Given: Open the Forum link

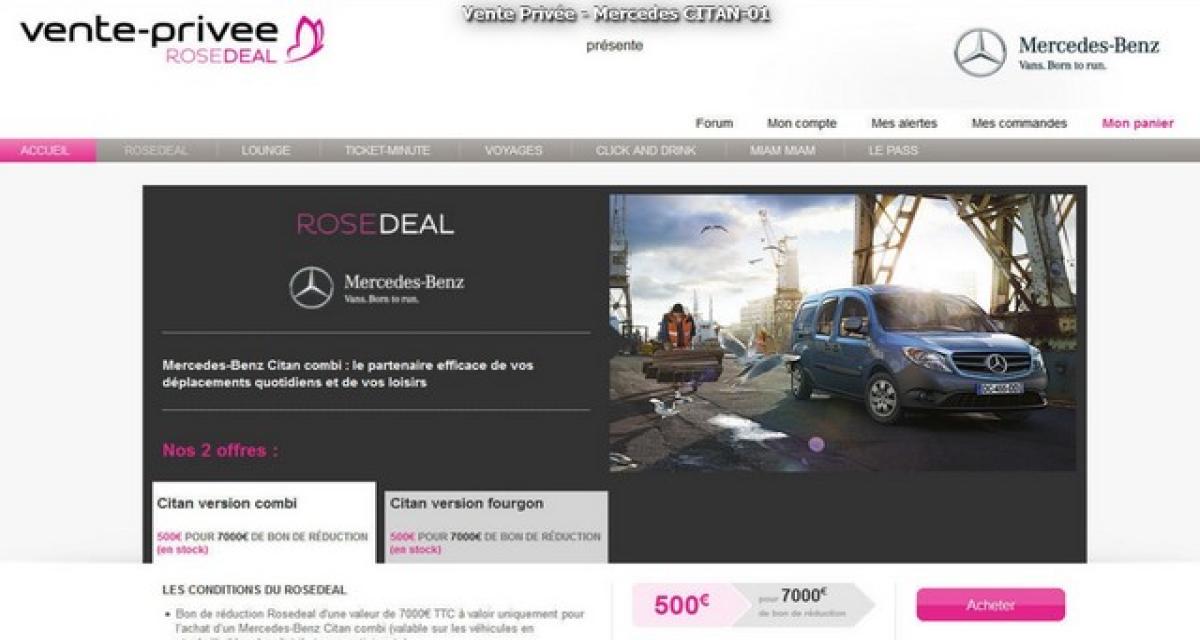Looking at the screenshot, I should point(714,124).
